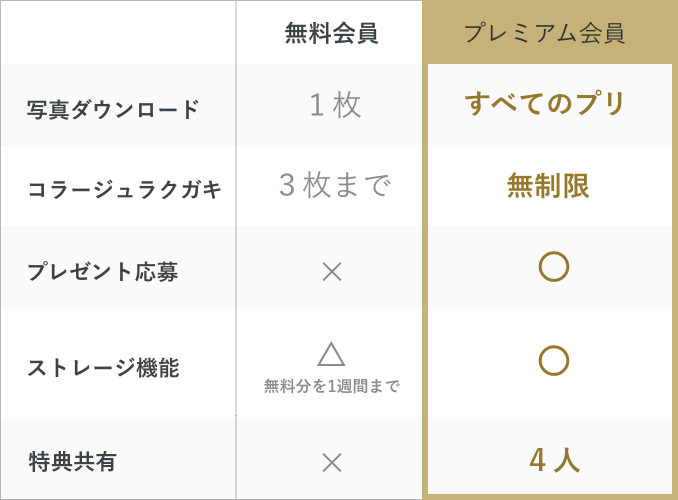The image size is (678, 500).
Task: Click the 無料分を1週間まで note text
Action: tap(332, 386)
